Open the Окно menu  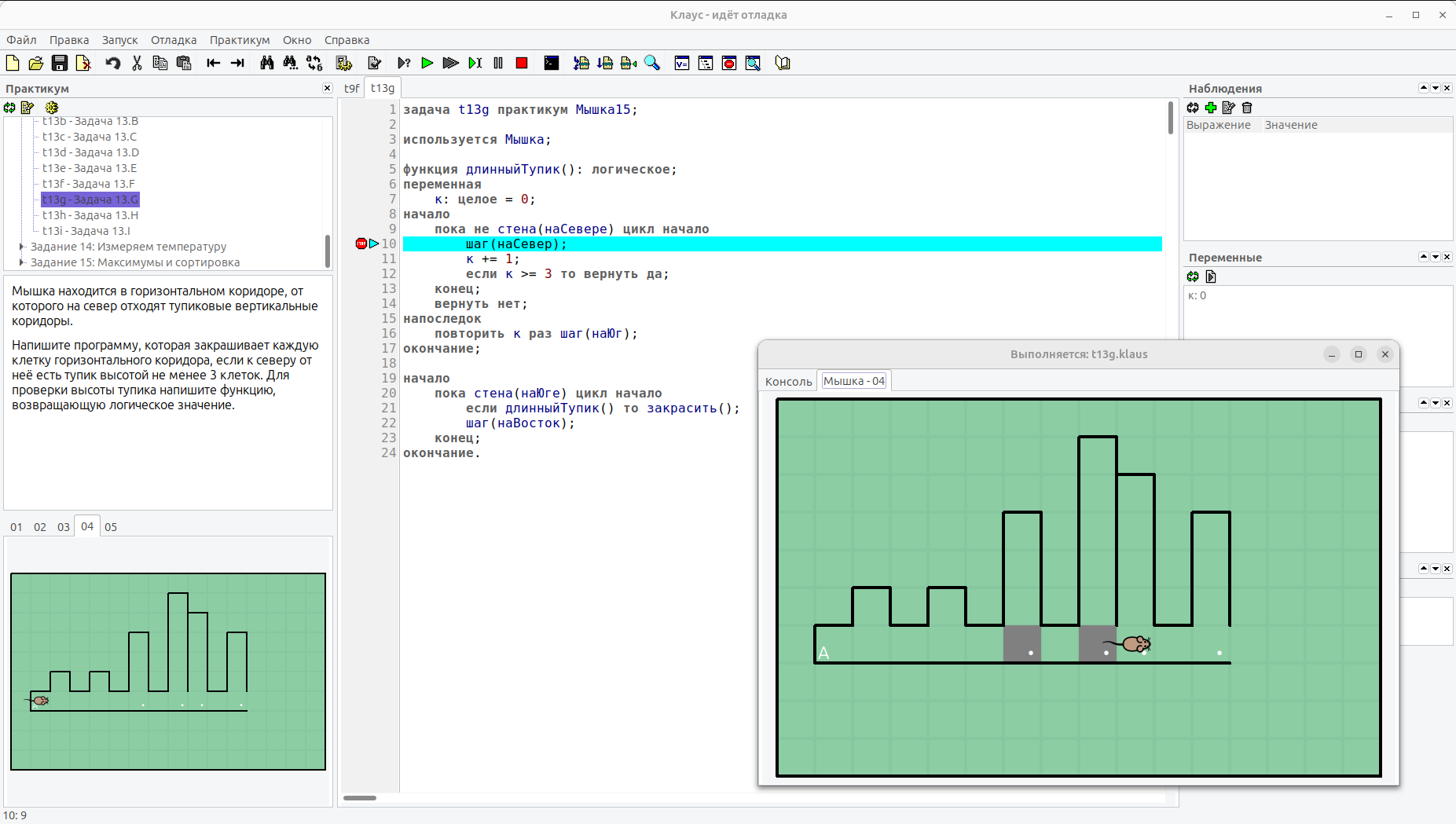[x=297, y=40]
